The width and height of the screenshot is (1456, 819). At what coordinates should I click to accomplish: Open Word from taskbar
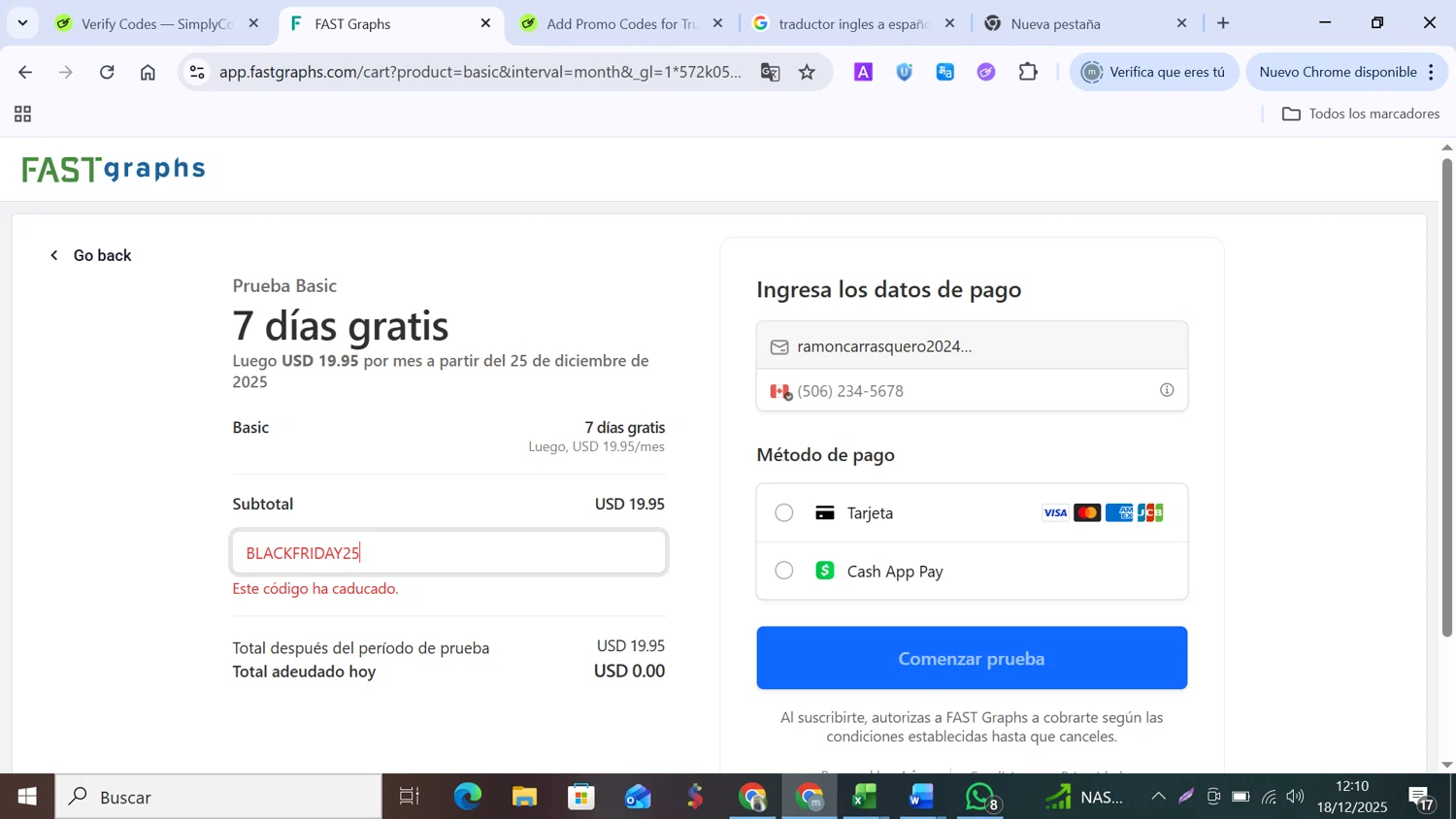coord(921,797)
